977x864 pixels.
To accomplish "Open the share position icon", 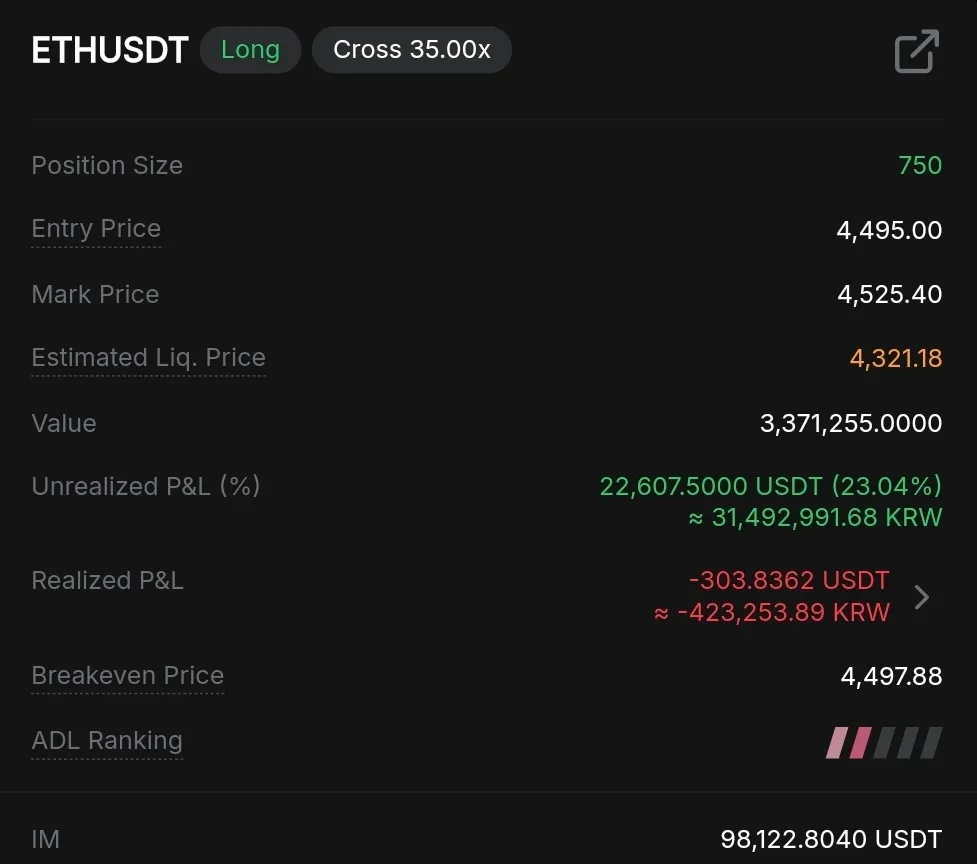I will 916,52.
